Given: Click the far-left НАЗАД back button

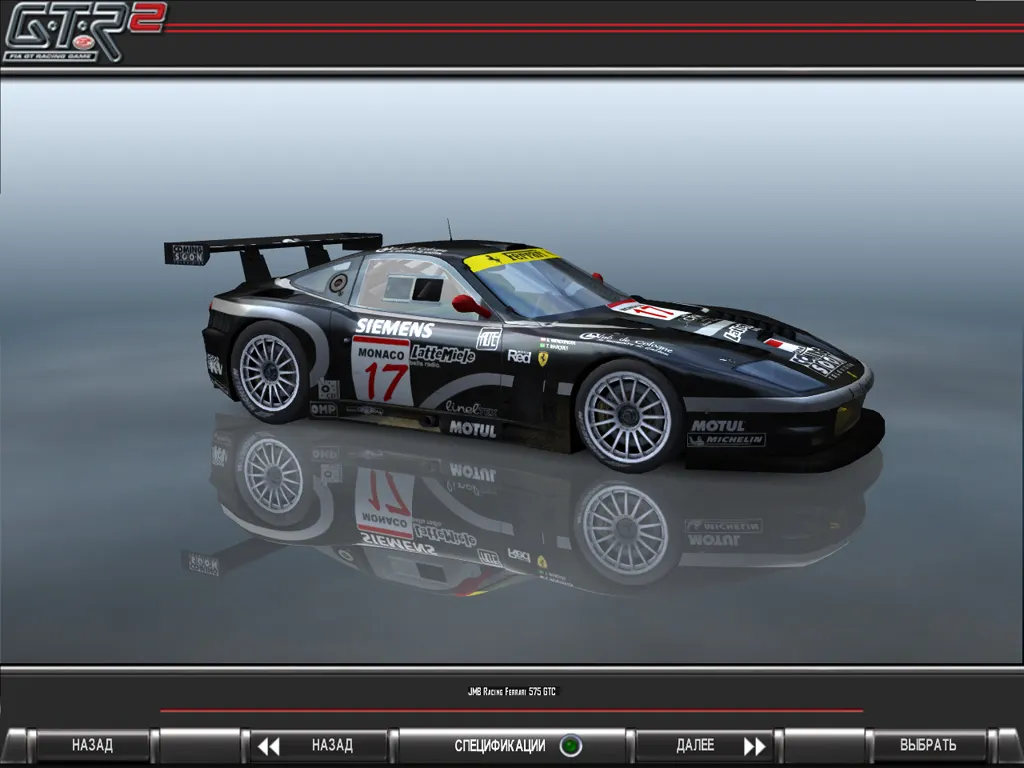Looking at the screenshot, I should 92,745.
